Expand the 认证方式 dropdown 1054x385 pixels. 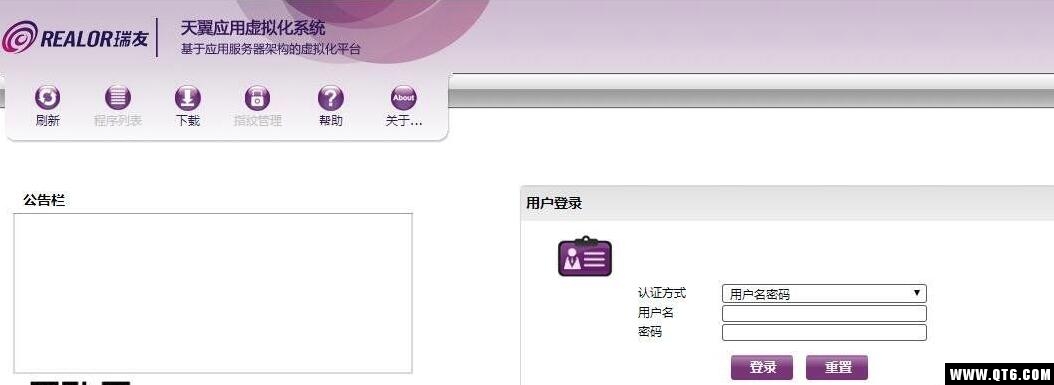pyautogui.click(x=824, y=294)
